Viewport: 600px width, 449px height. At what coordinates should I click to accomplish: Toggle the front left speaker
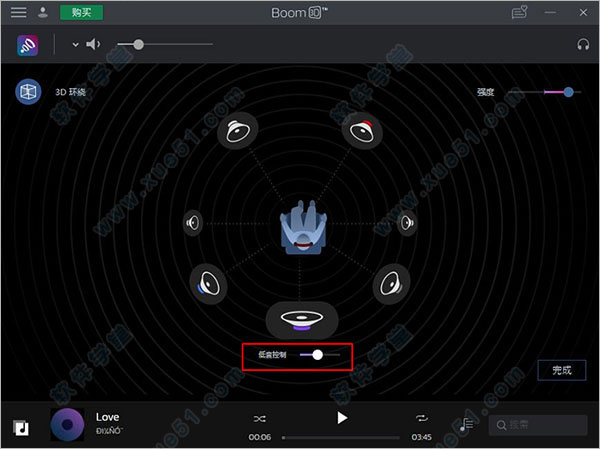(x=238, y=131)
